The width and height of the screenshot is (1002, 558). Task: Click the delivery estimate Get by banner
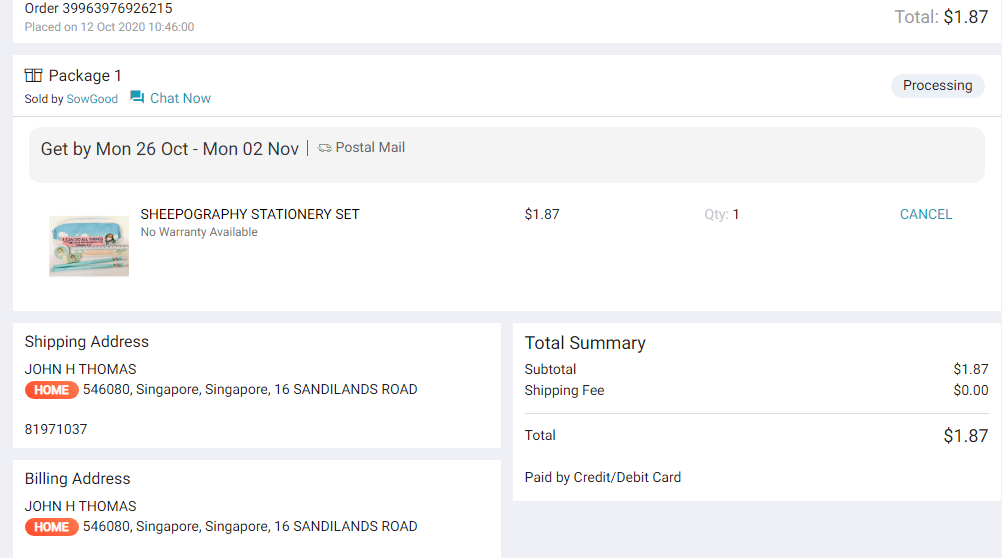[x=170, y=149]
